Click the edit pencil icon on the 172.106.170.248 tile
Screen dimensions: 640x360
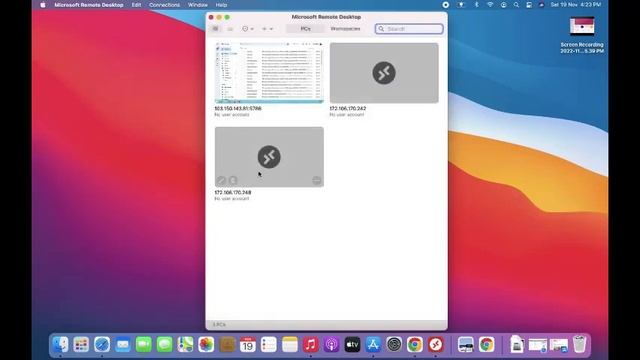(x=221, y=180)
